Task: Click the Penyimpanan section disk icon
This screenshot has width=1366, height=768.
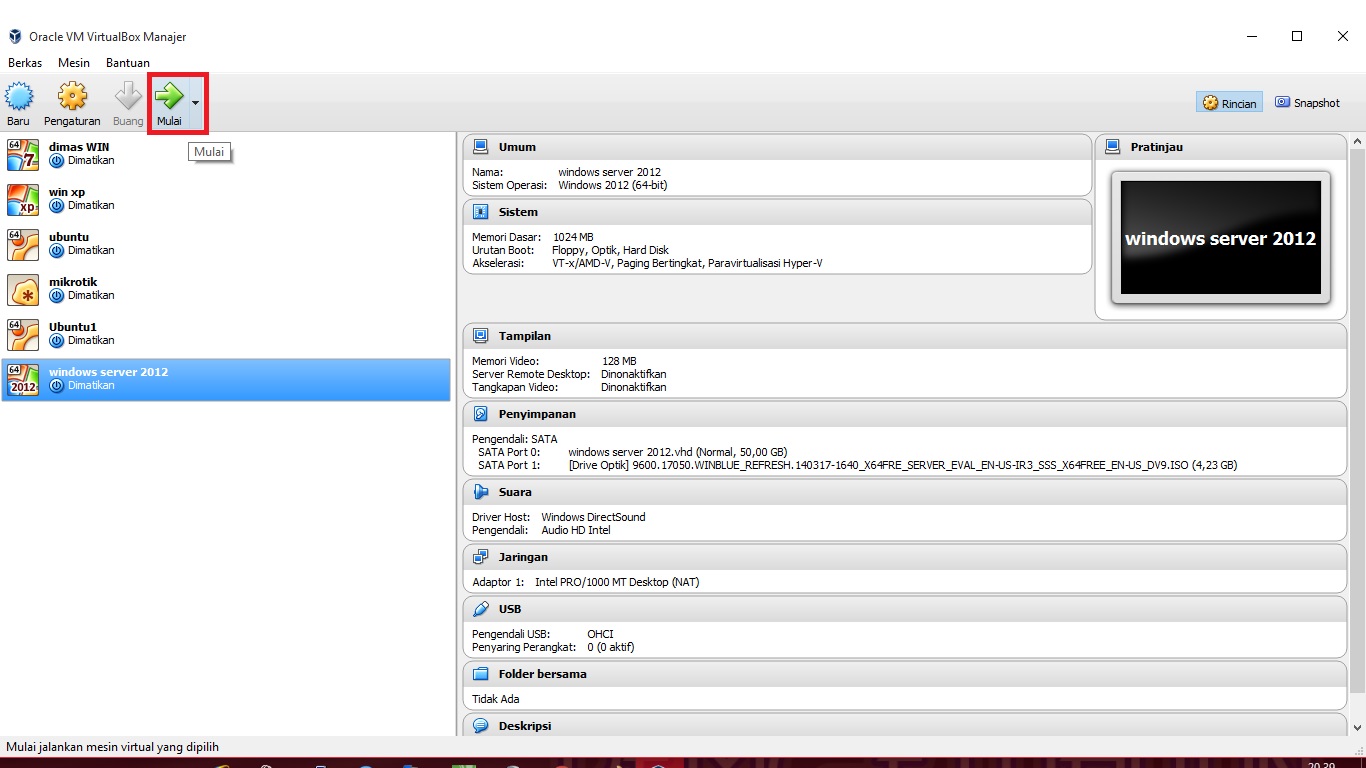Action: (x=481, y=414)
